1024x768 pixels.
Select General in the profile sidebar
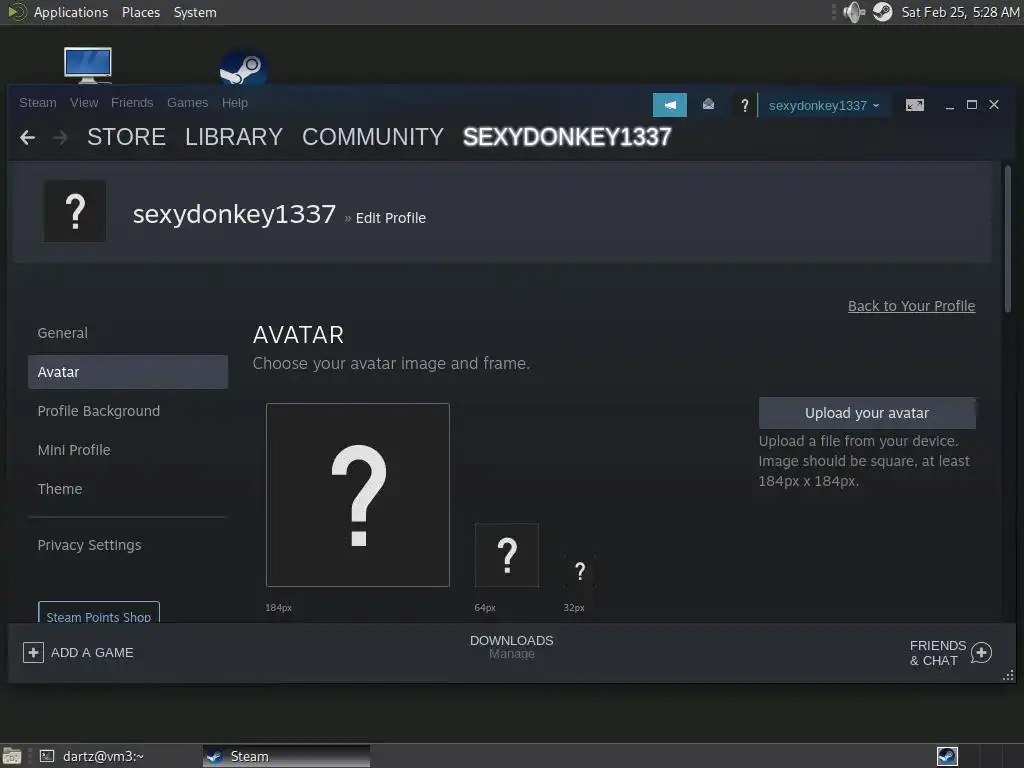pyautogui.click(x=128, y=333)
